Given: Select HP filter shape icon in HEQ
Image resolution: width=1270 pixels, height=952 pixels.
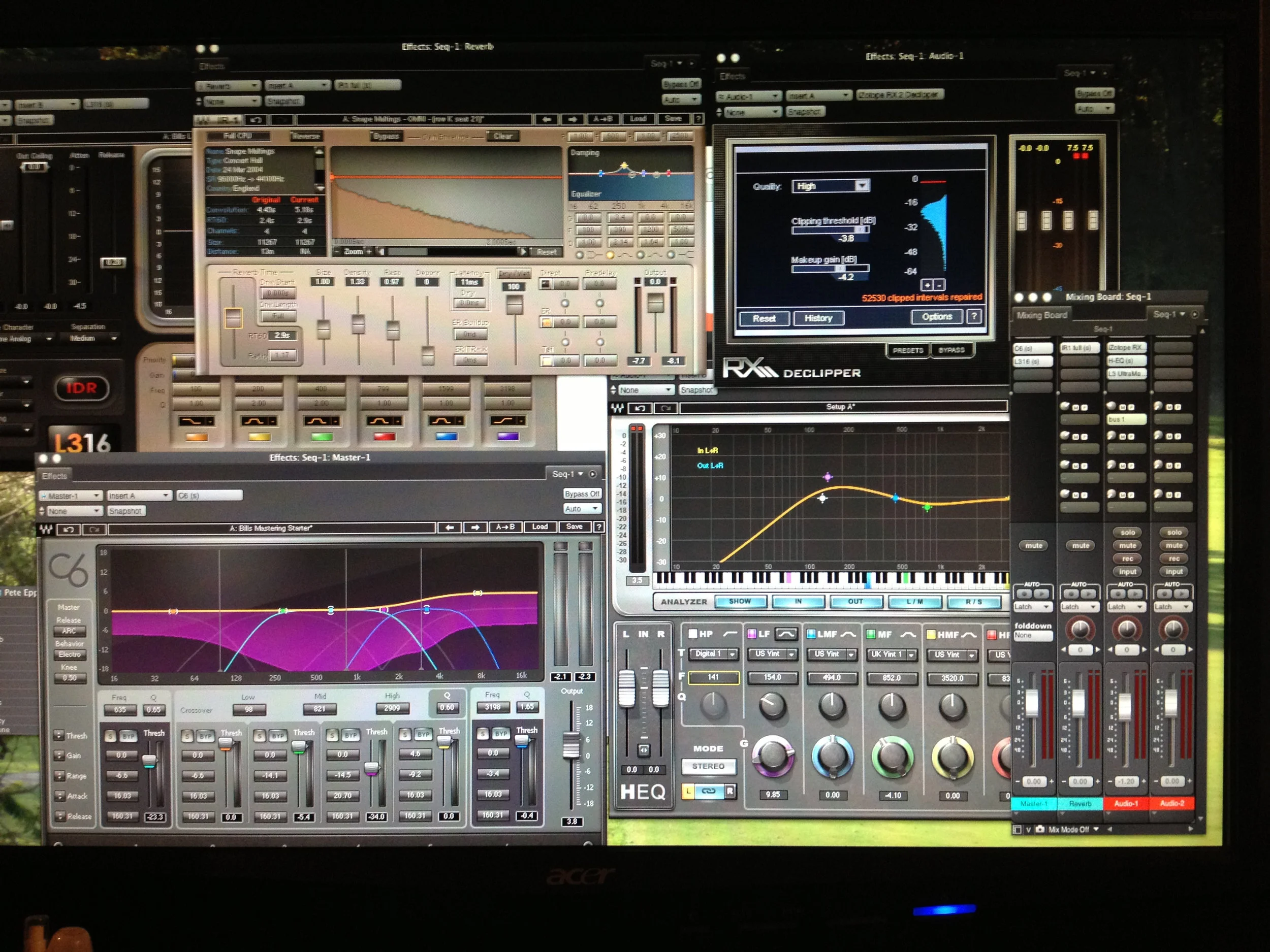Looking at the screenshot, I should pos(729,634).
